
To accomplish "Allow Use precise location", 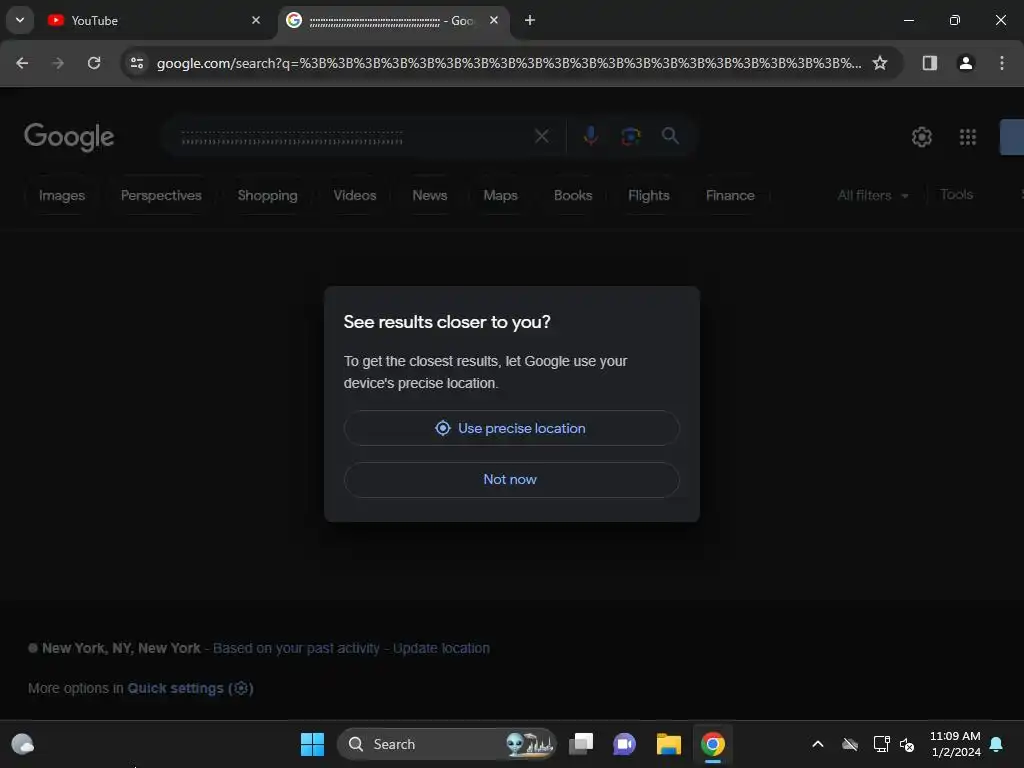I will [511, 428].
